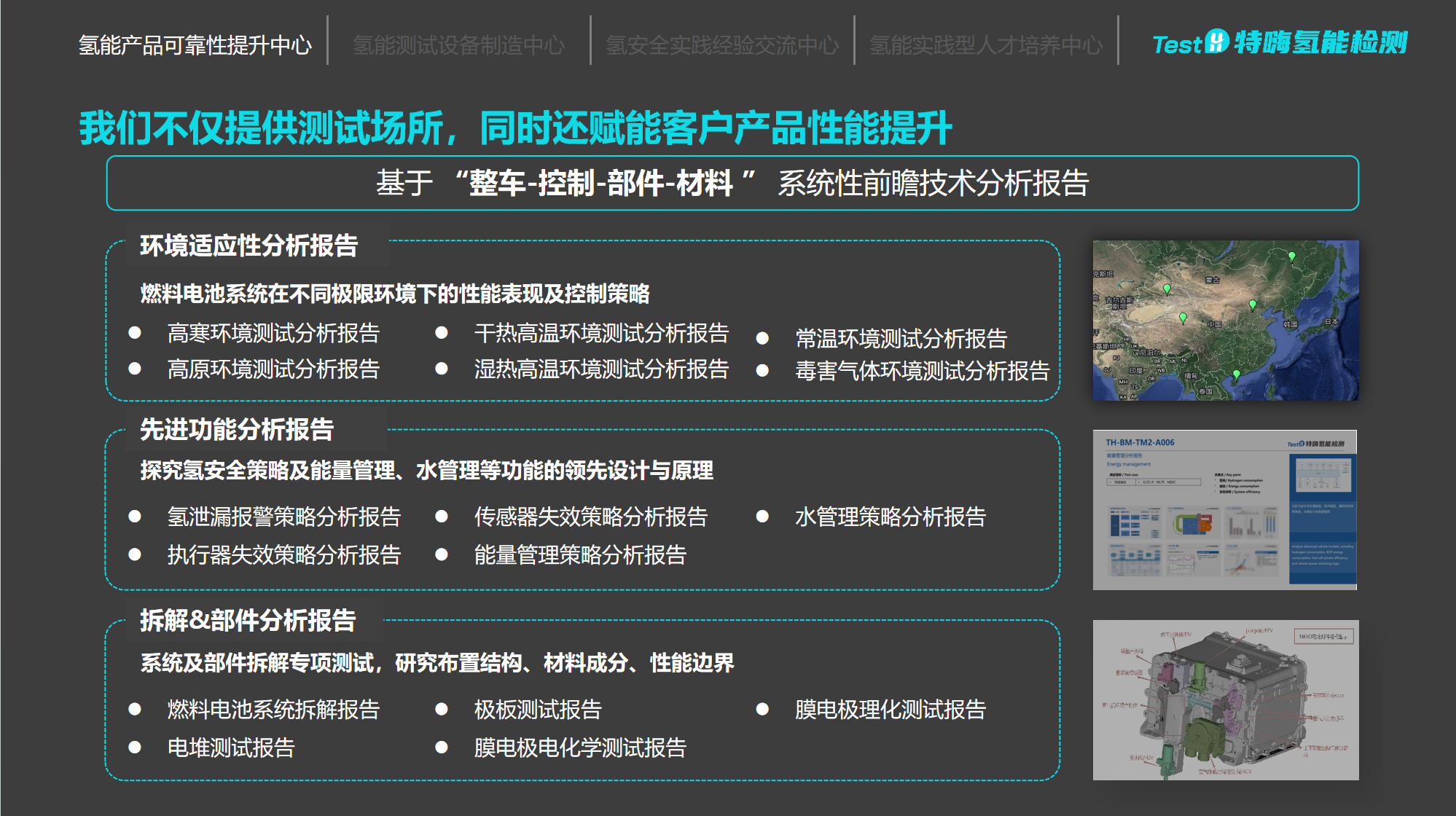Open the TH-BM-TM2-A006 report thumbnail

[x=1224, y=509]
